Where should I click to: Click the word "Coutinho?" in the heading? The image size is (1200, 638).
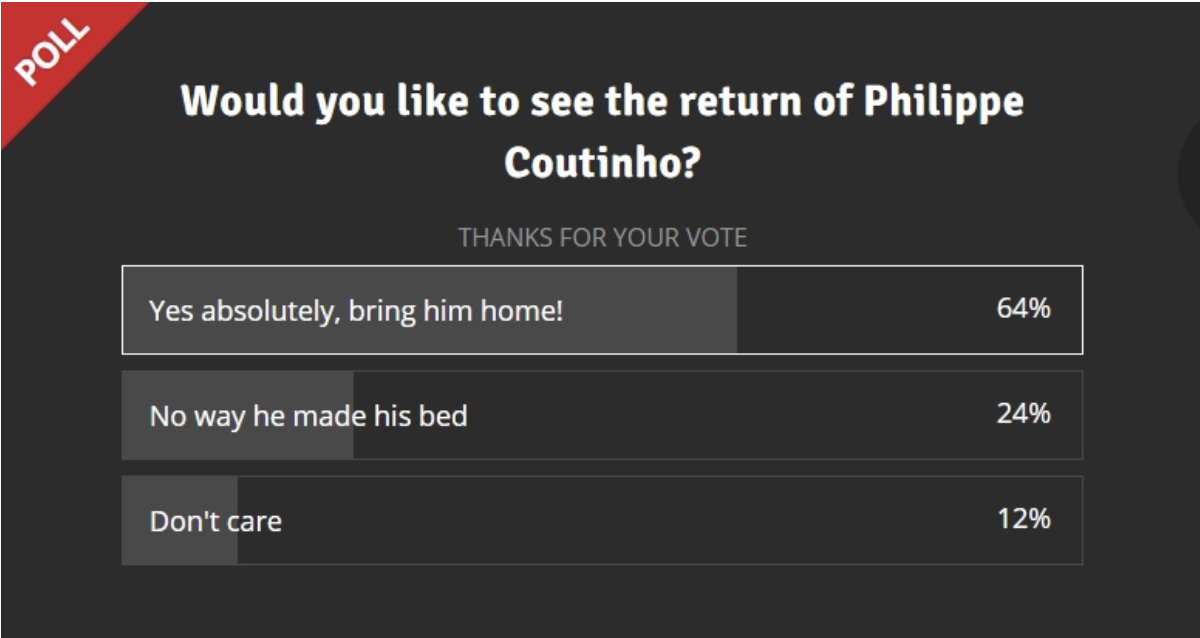point(601,162)
